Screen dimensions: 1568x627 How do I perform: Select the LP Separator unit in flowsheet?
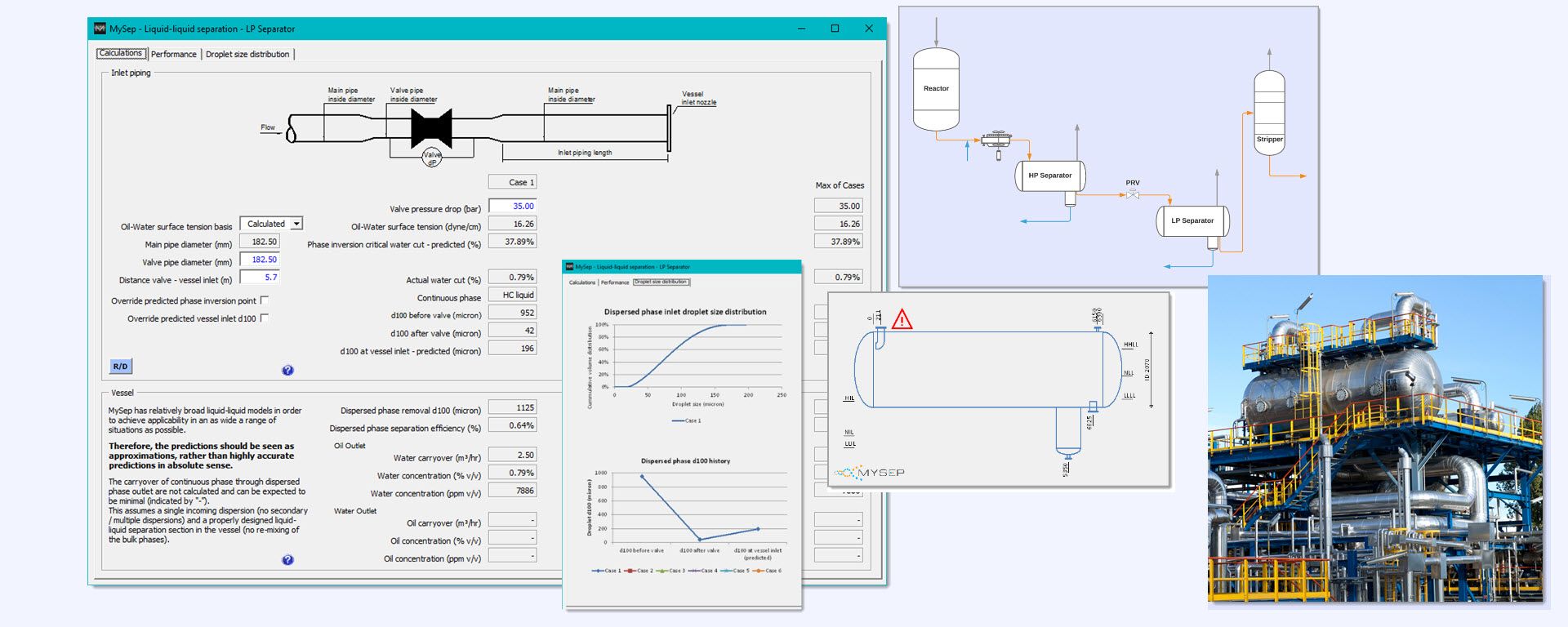coord(1192,221)
